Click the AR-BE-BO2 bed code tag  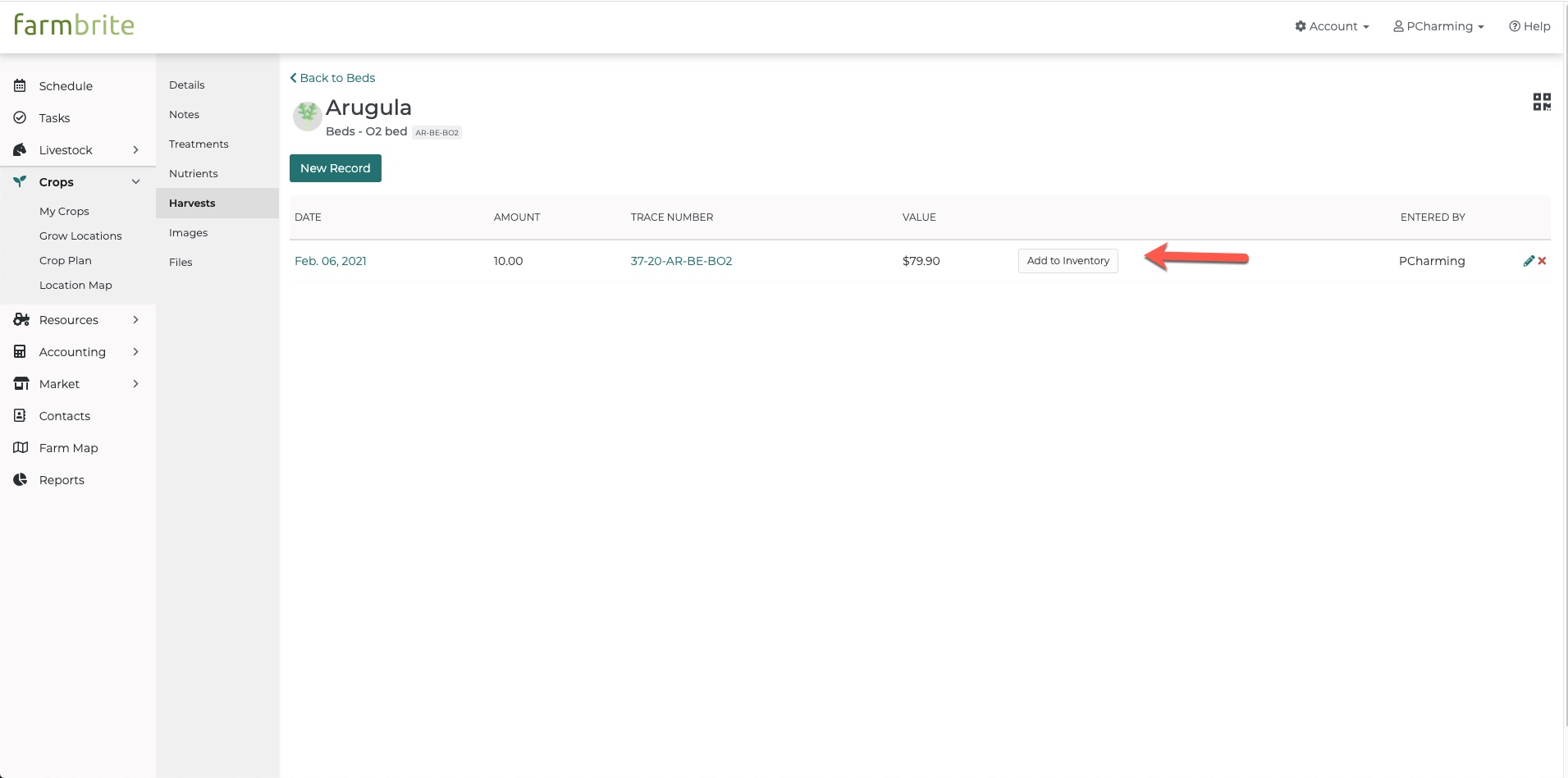pos(437,132)
